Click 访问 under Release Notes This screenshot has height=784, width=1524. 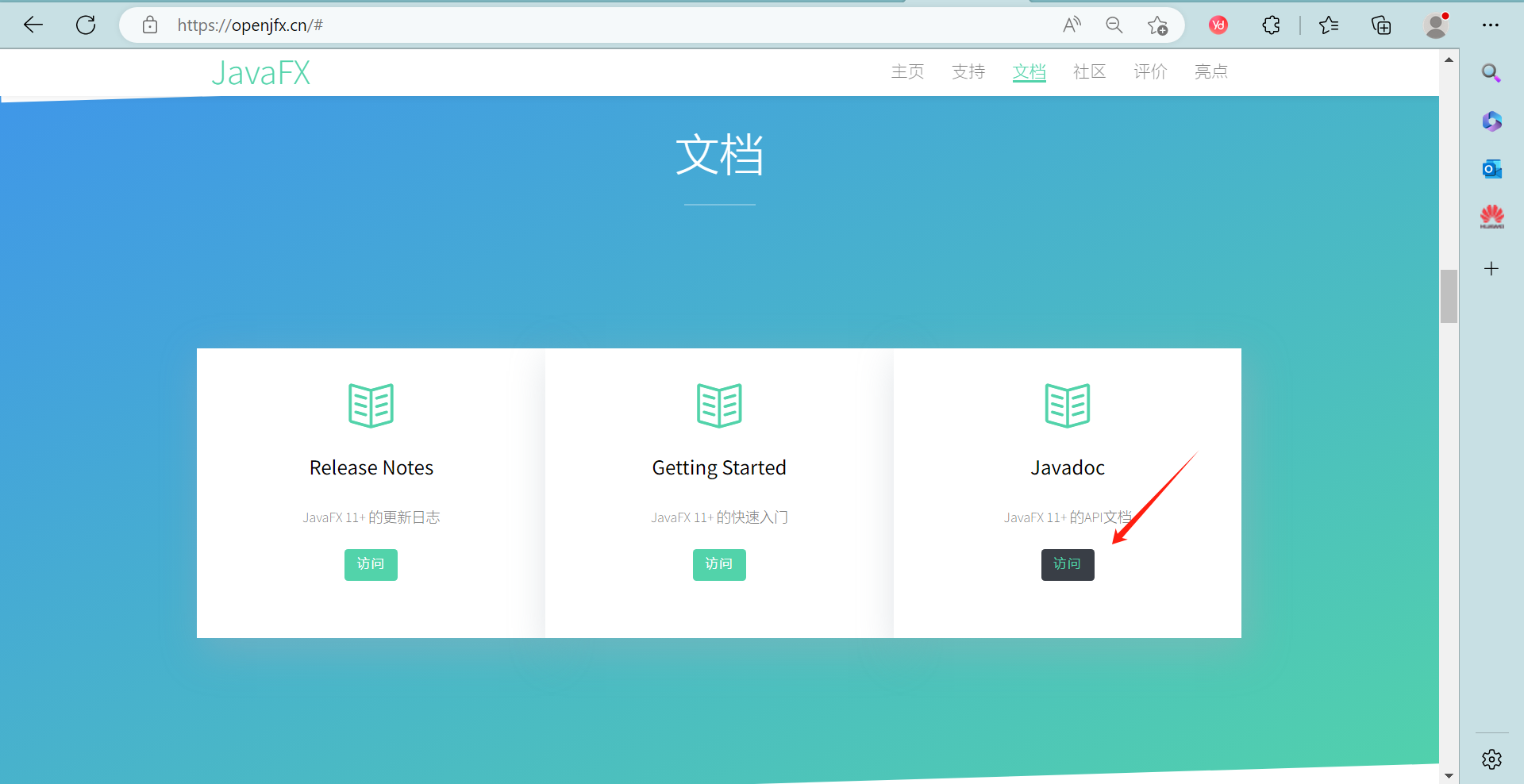click(371, 564)
